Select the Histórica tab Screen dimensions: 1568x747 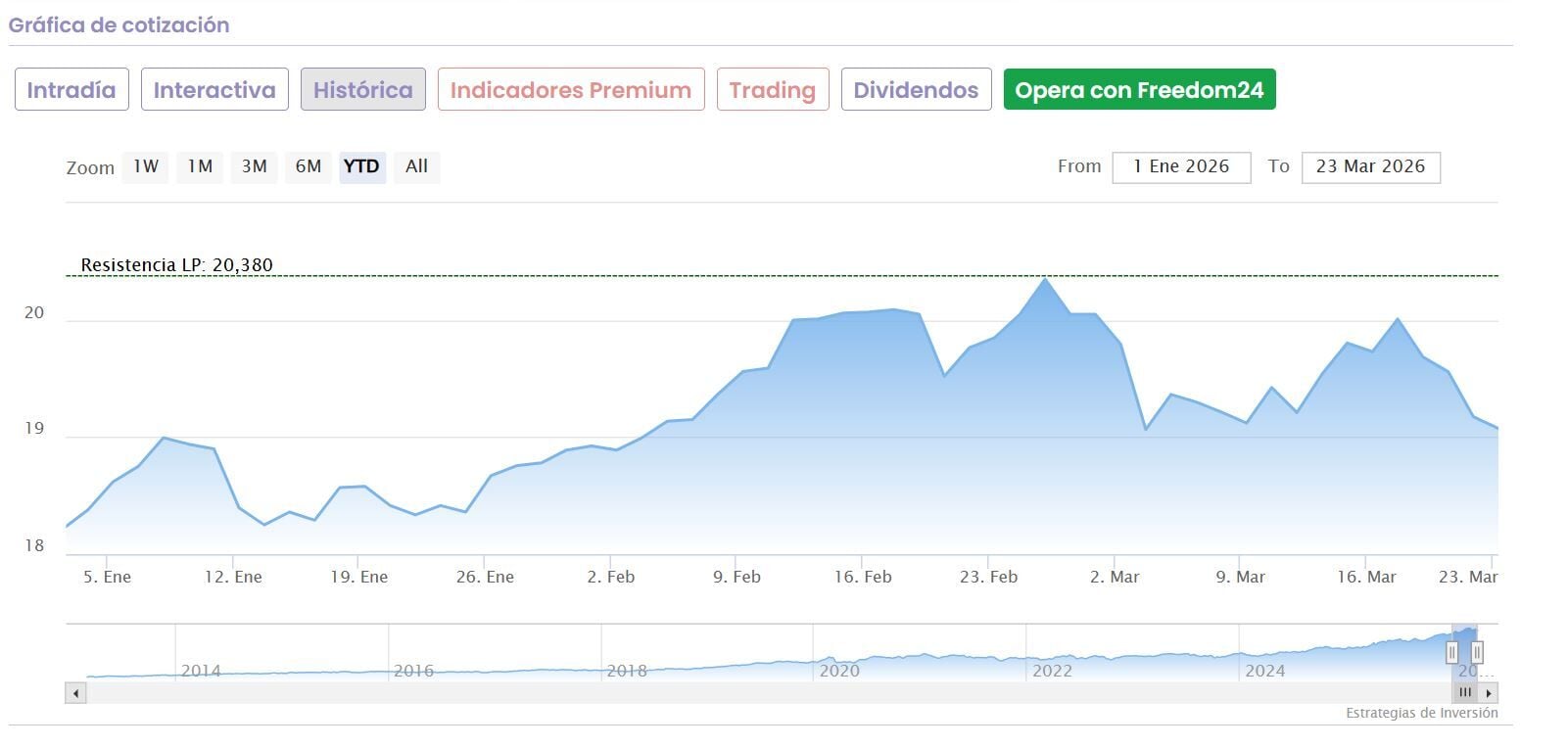[x=363, y=90]
